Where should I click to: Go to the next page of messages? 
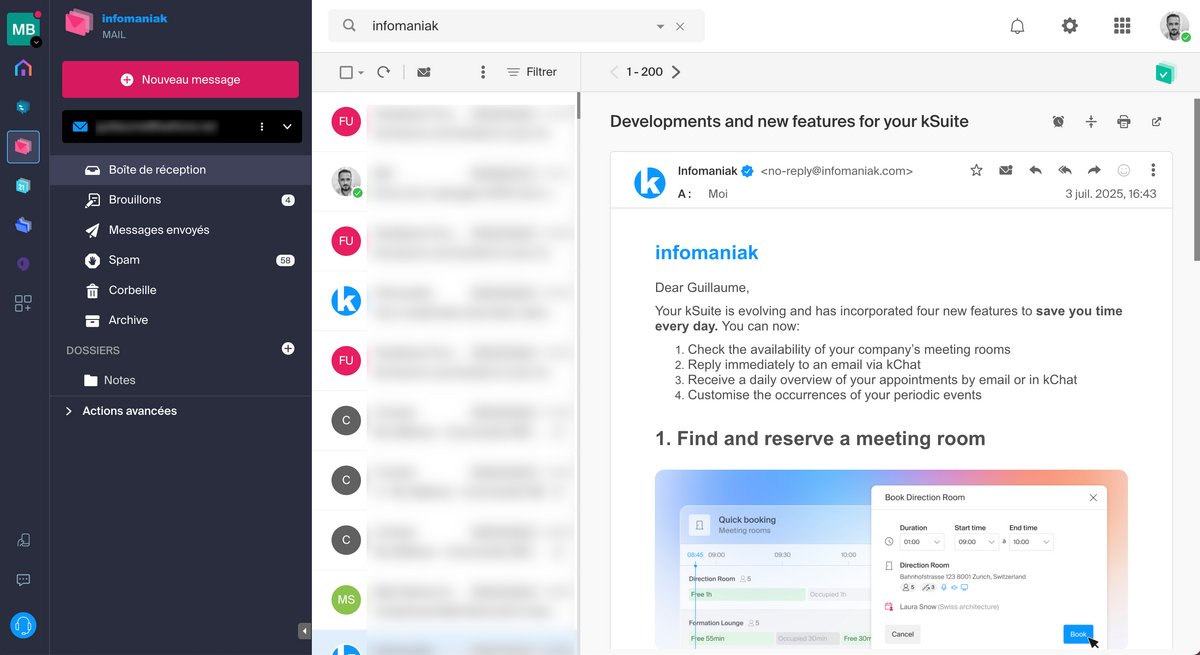coord(676,72)
